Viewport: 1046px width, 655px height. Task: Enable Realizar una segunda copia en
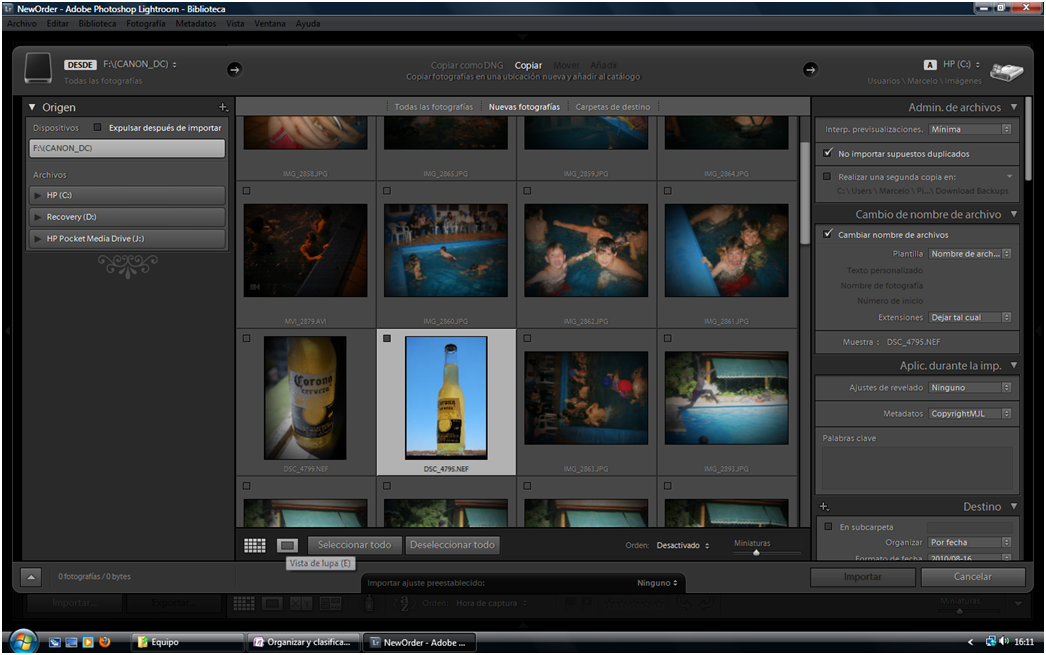827,177
